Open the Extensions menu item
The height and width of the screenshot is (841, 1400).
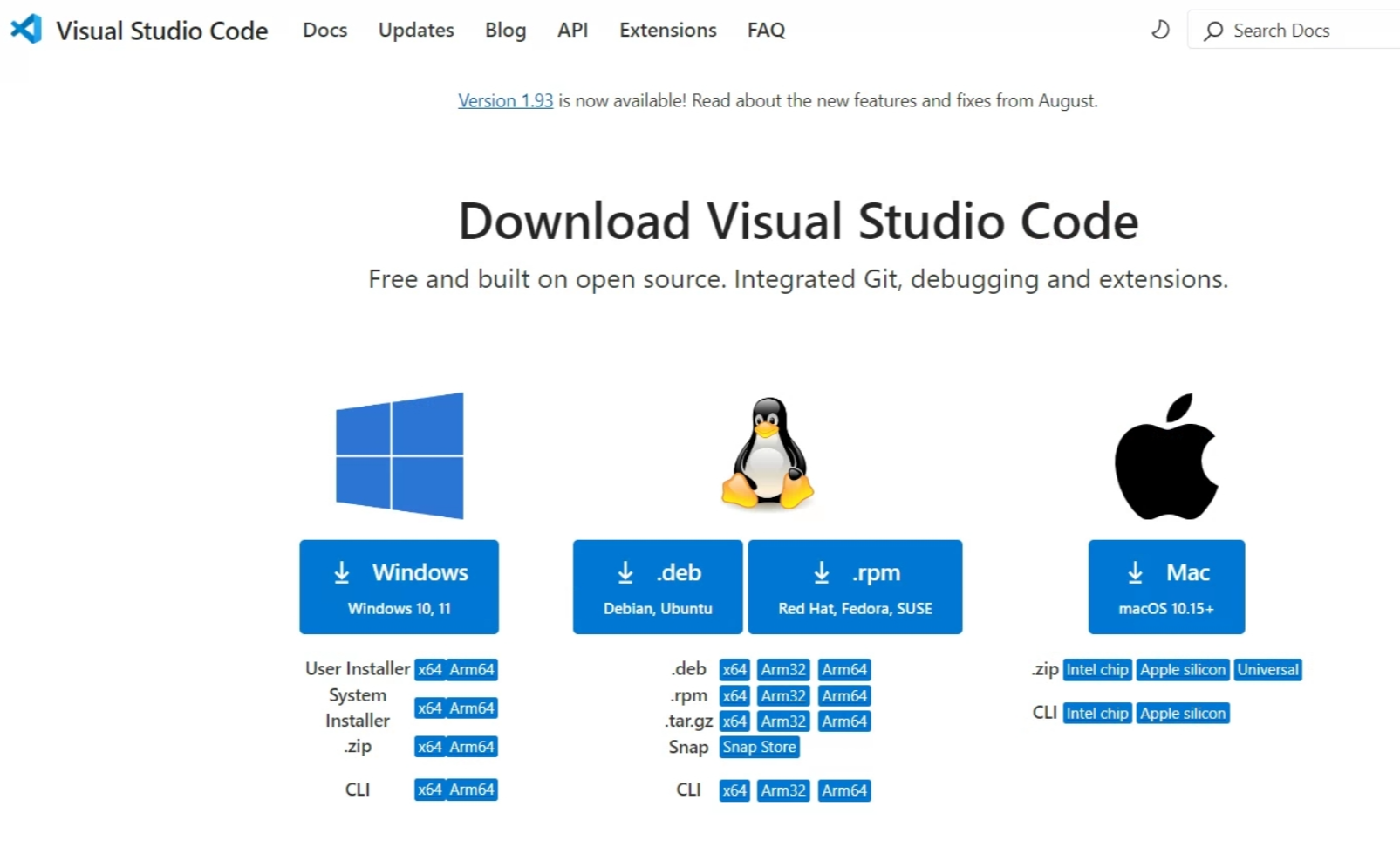point(668,30)
